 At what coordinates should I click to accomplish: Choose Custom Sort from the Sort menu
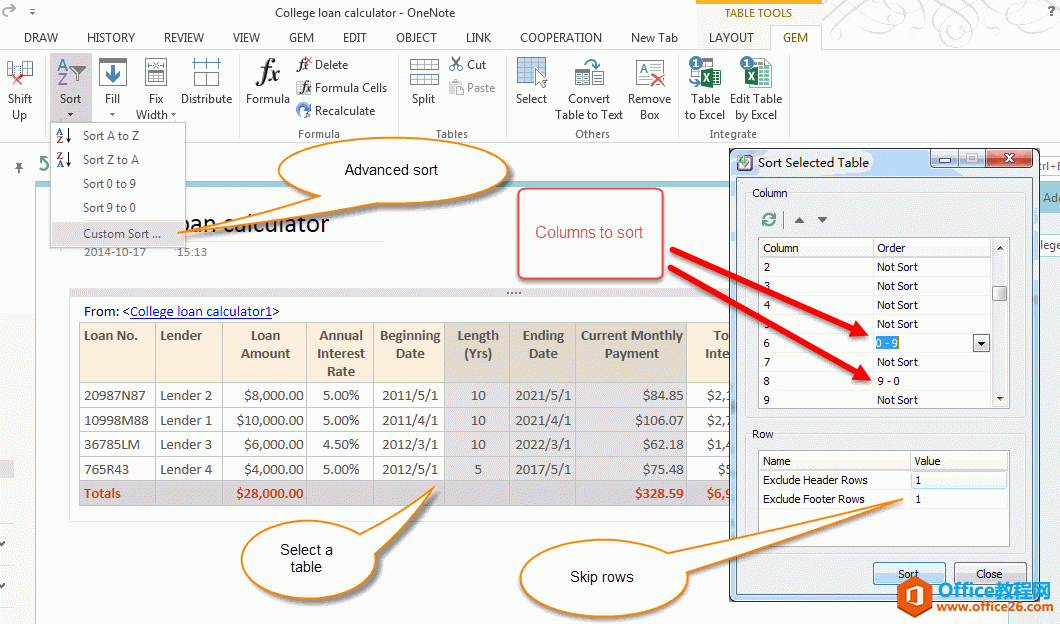[x=121, y=234]
